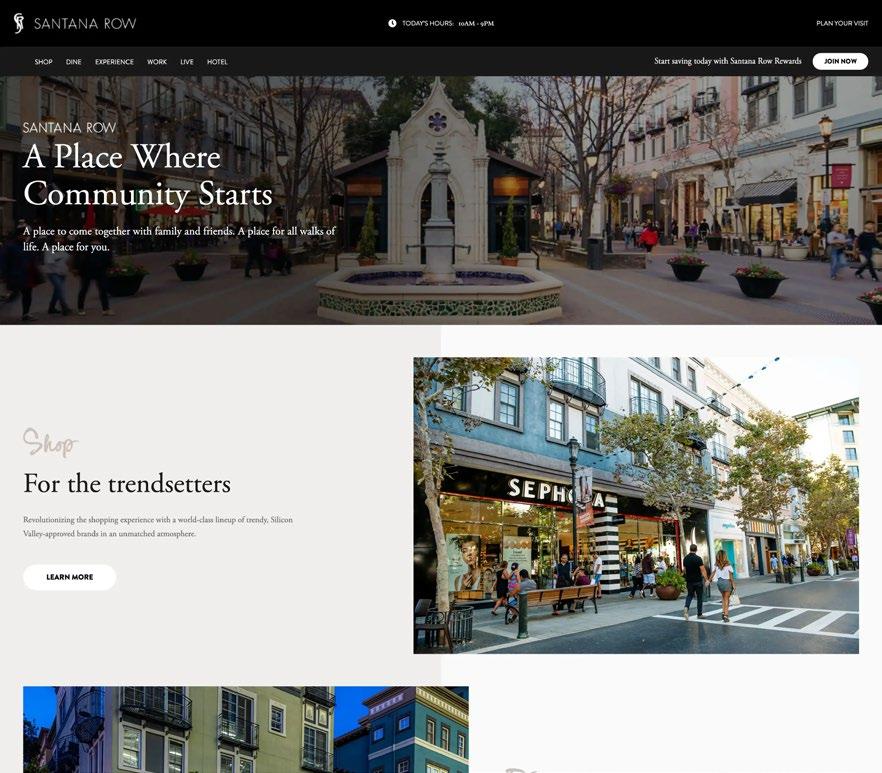The height and width of the screenshot is (773, 882).
Task: Click the Santana Row wordmark in header
Action: tap(85, 24)
